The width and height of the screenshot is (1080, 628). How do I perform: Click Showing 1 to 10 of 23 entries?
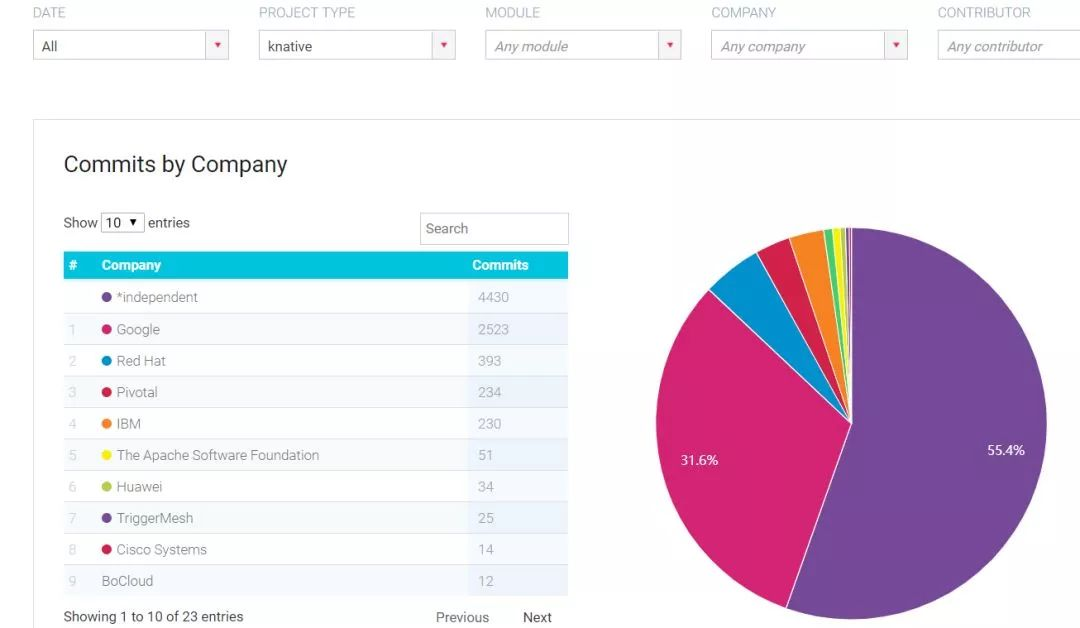153,617
